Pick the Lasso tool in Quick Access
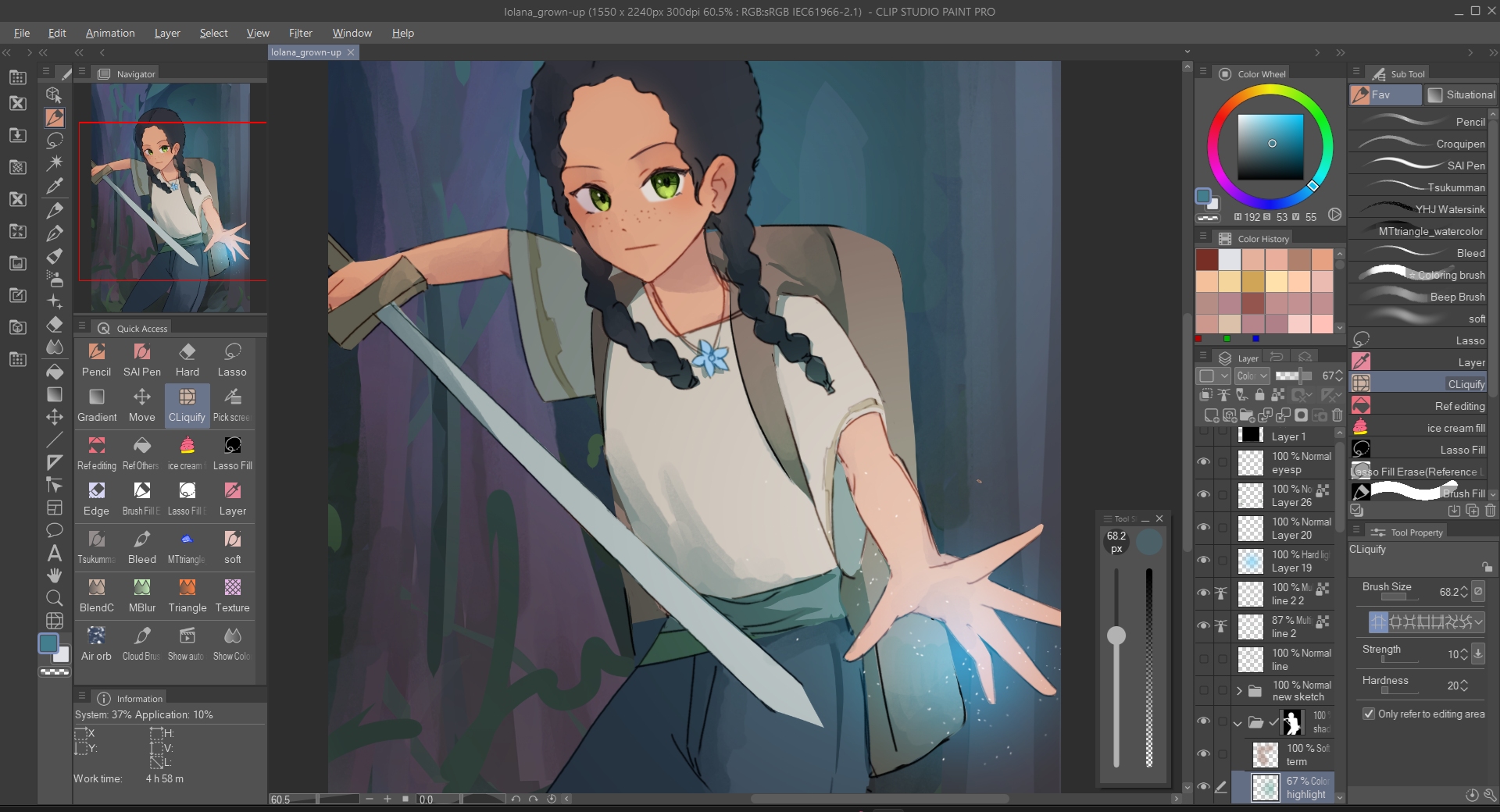This screenshot has height=812, width=1500. pyautogui.click(x=232, y=359)
